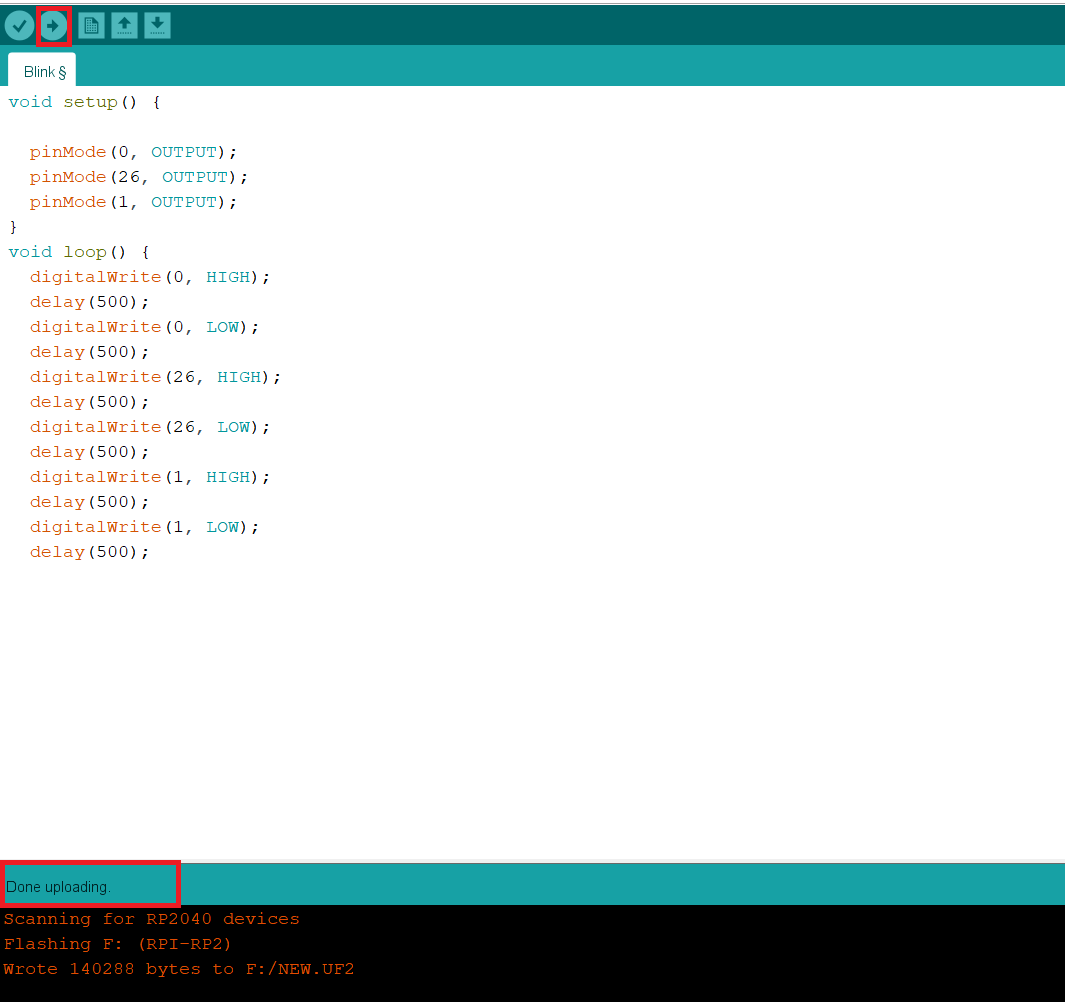Click the Wrote 140288 bytes console line
The image size is (1065, 1002).
coord(178,969)
